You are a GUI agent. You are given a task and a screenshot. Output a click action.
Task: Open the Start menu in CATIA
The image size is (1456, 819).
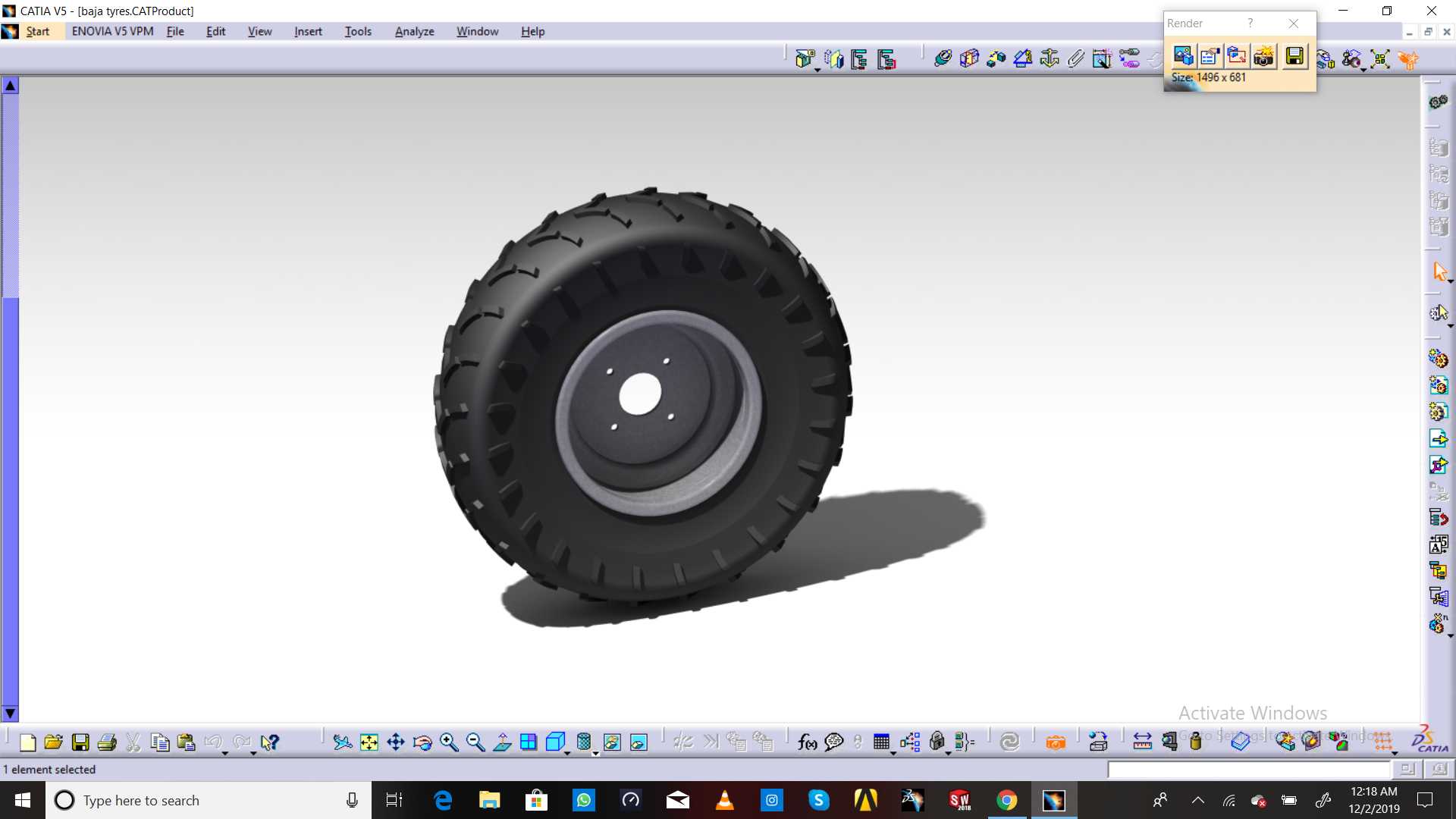click(x=37, y=31)
